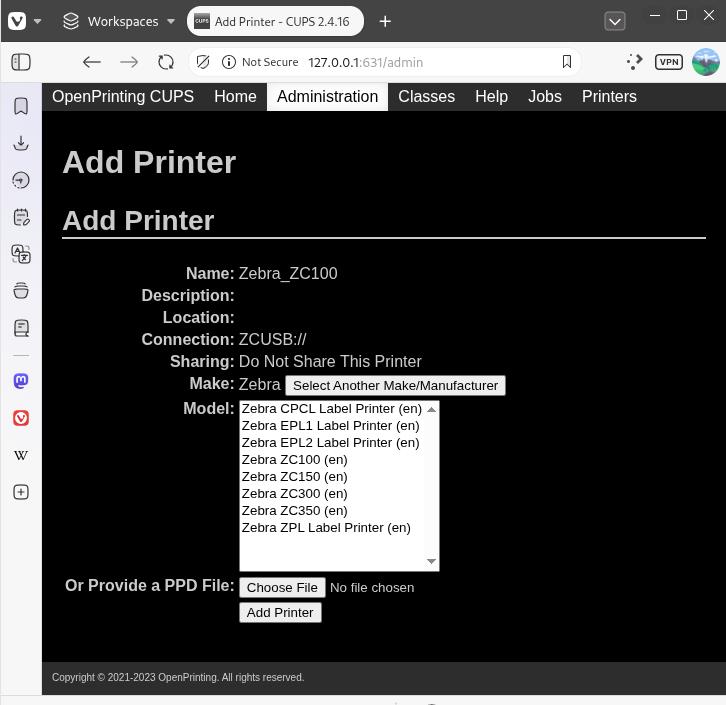Open the Downloads panel in sidebar
Viewport: 726px width, 705px height.
click(x=21, y=143)
